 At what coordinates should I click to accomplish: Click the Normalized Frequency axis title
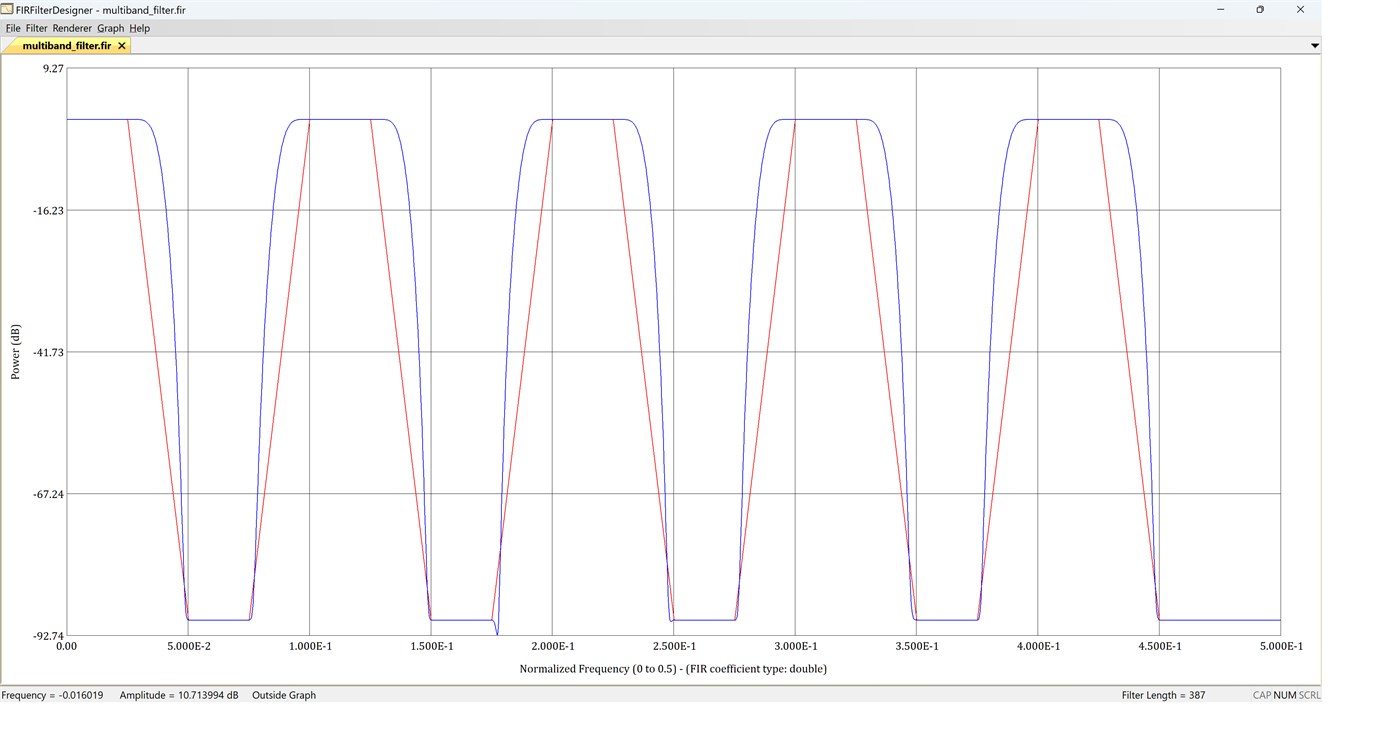click(x=673, y=669)
